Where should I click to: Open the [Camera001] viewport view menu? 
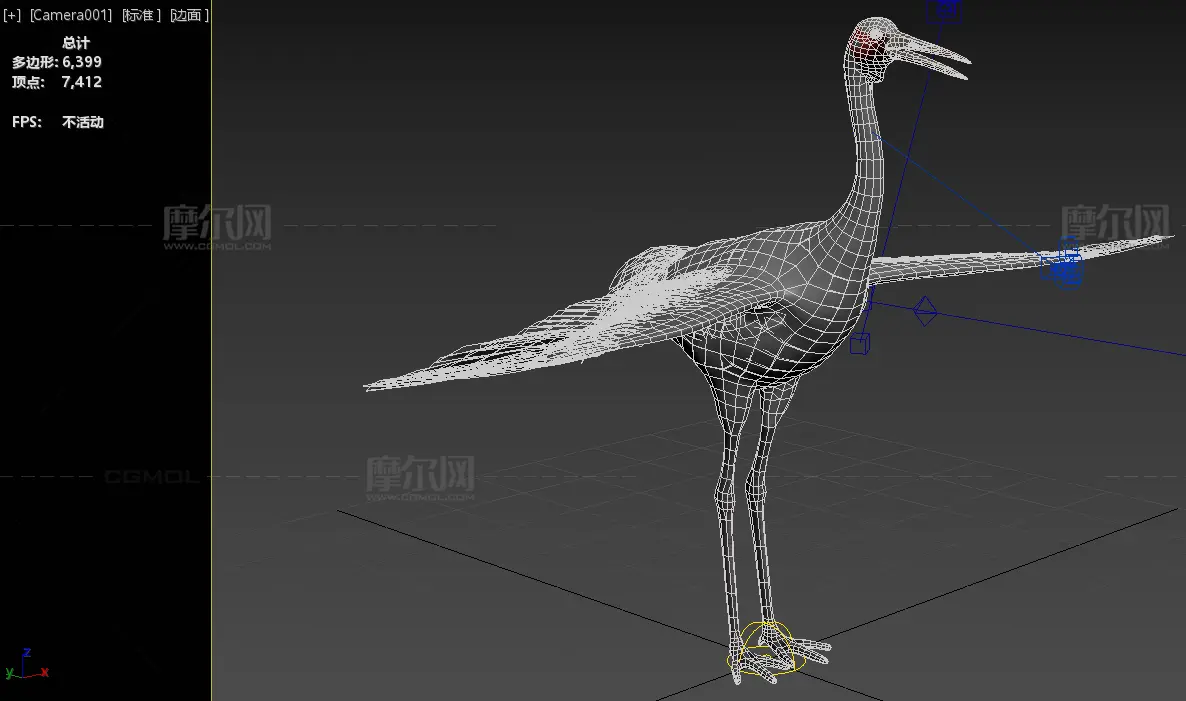click(70, 16)
